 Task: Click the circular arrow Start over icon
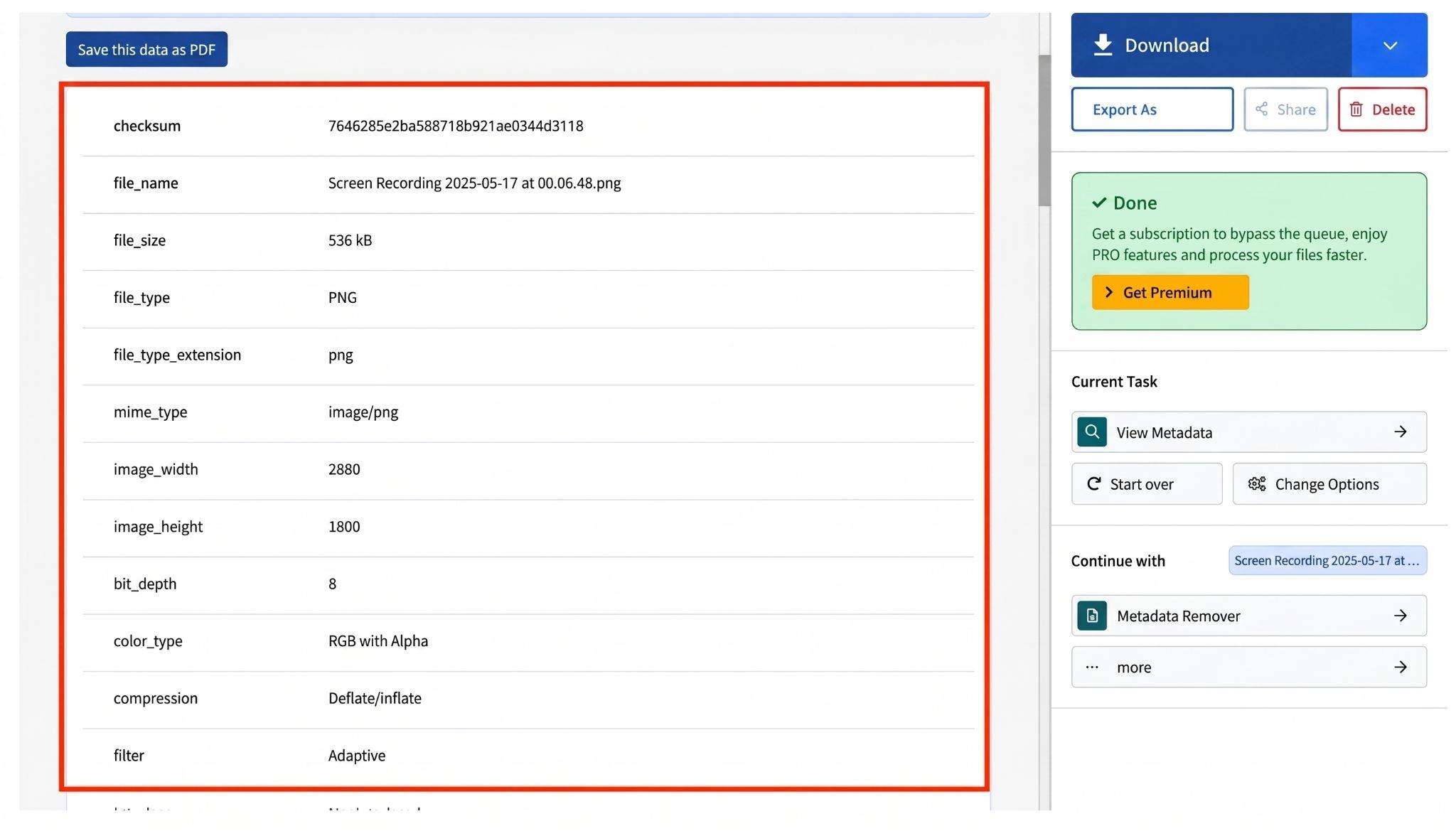point(1094,484)
